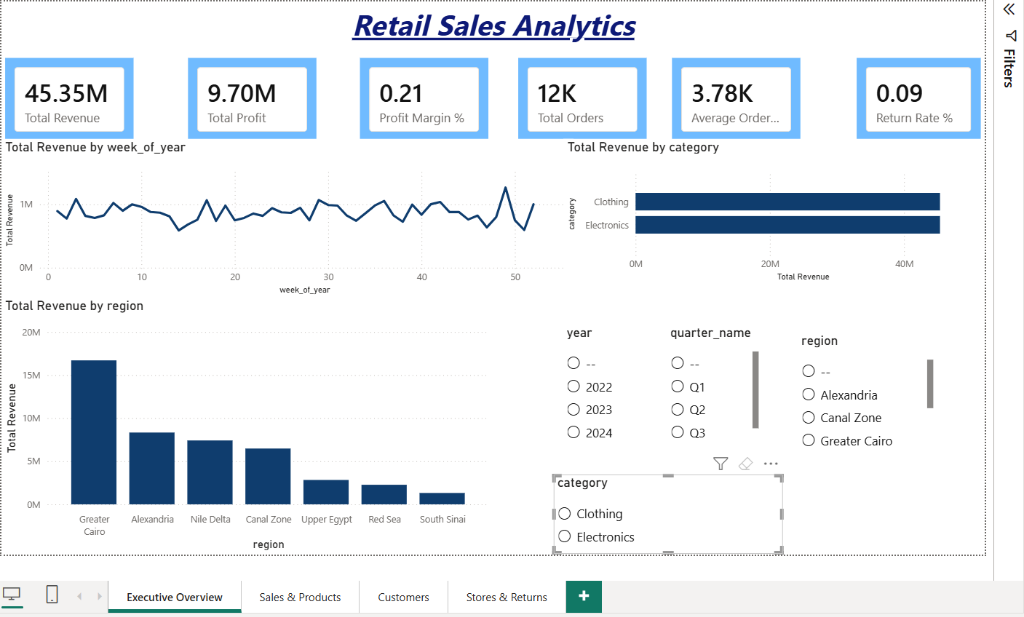
Task: Click the Alexandria revenue bar
Action: click(x=152, y=468)
